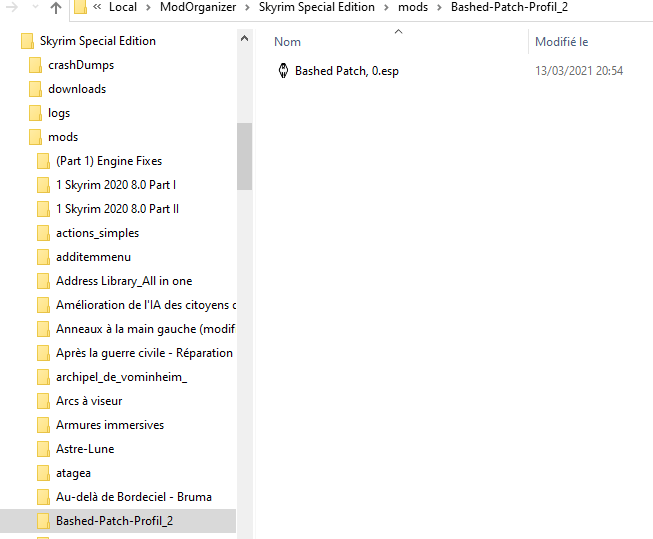Open the recent locations dropdown arrow
The image size is (653, 539).
[x=35, y=7]
